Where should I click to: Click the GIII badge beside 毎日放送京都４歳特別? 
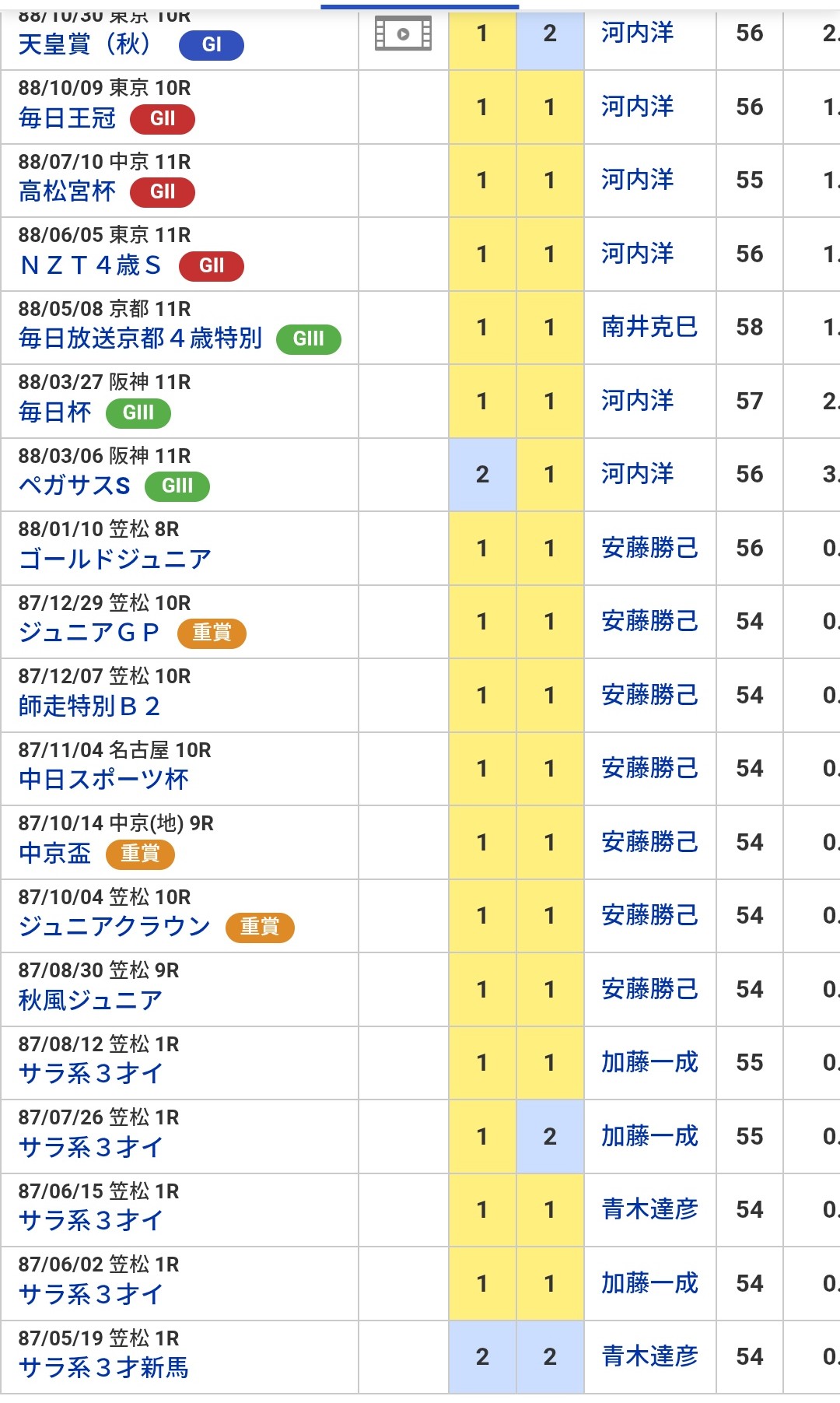coord(308,339)
